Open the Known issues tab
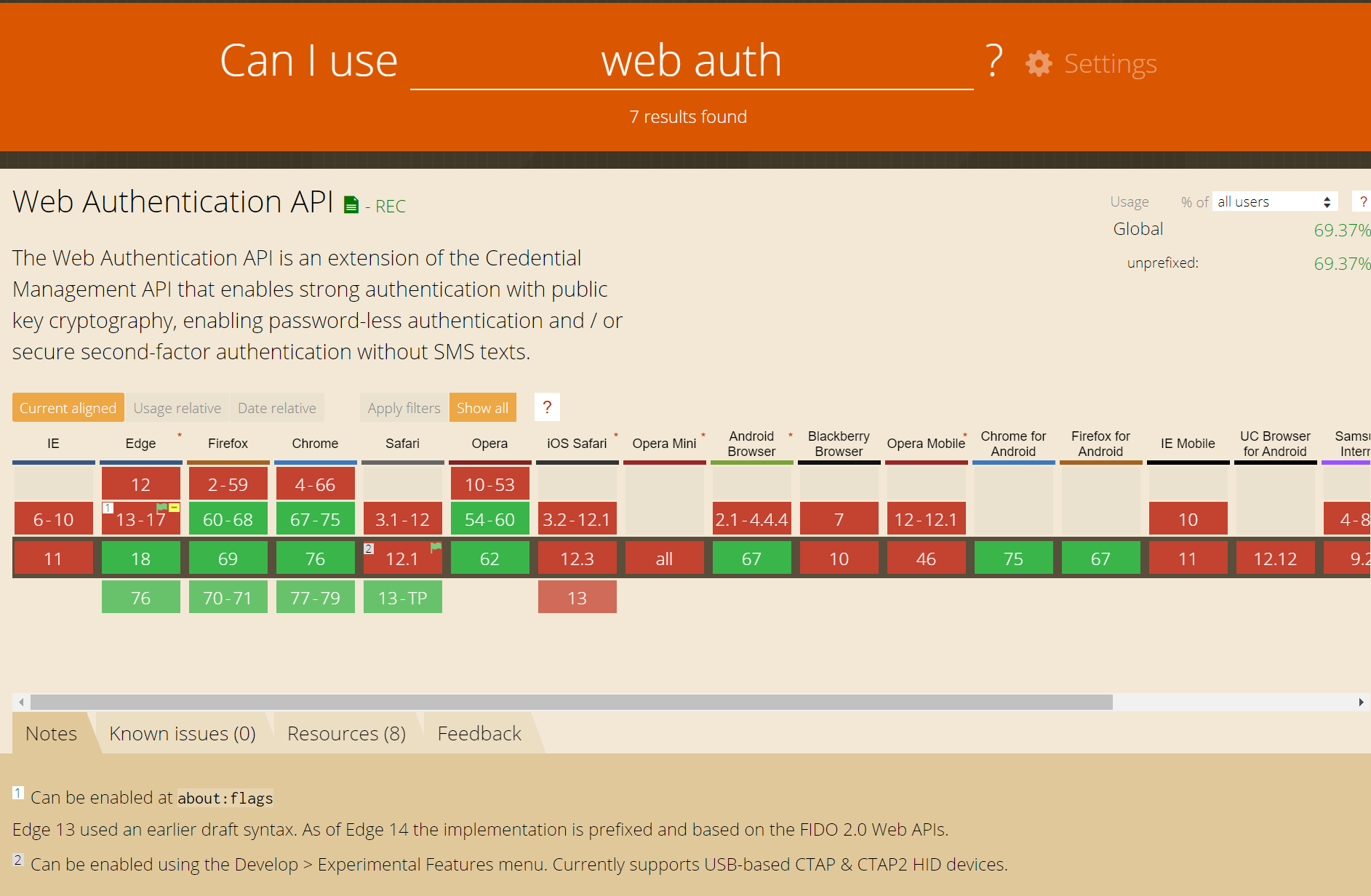 pyautogui.click(x=183, y=733)
